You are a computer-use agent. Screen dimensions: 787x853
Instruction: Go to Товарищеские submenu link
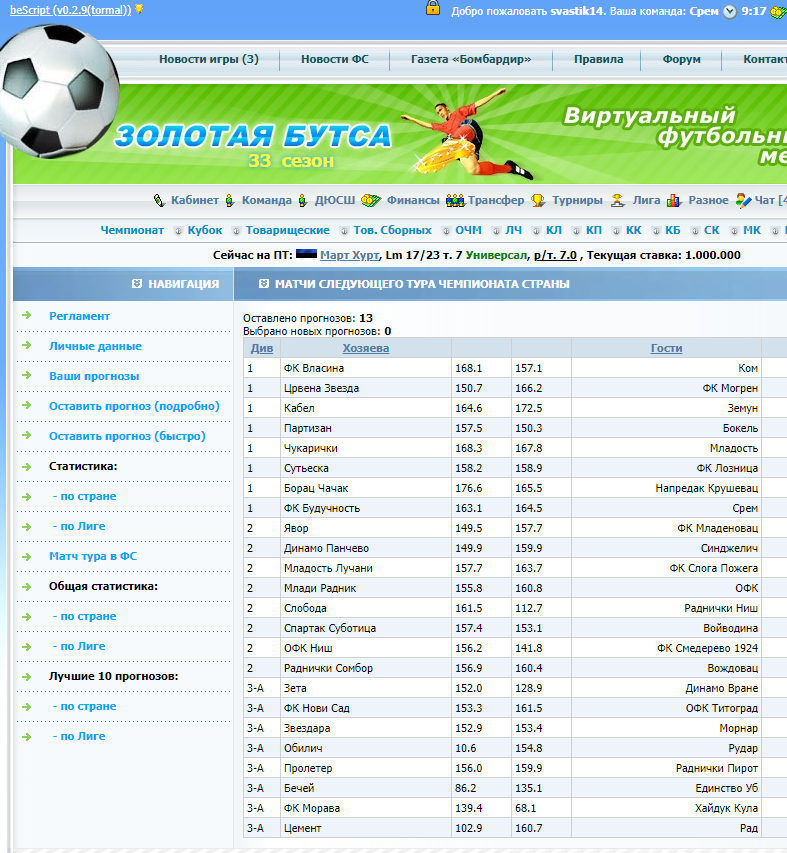click(288, 230)
